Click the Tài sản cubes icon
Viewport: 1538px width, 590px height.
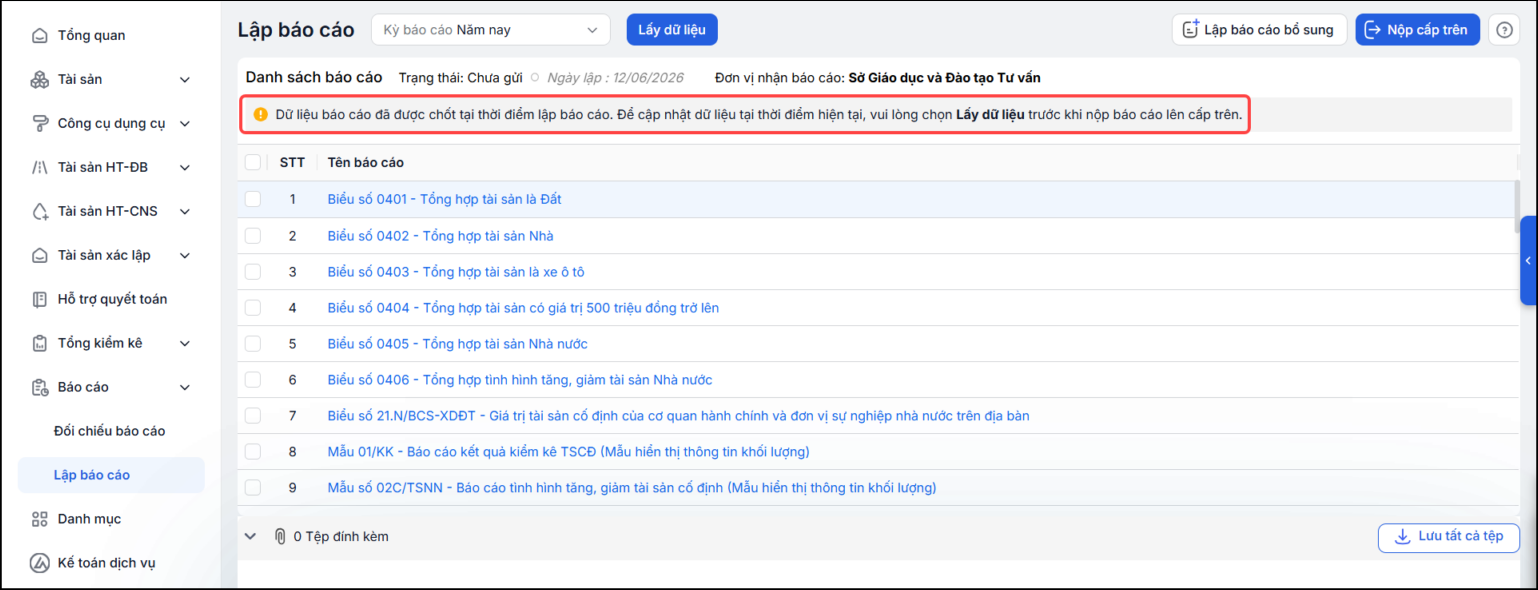(x=39, y=80)
